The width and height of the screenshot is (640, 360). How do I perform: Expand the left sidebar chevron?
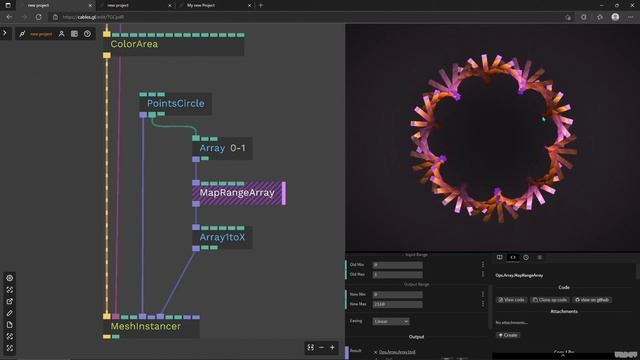(x=5, y=33)
